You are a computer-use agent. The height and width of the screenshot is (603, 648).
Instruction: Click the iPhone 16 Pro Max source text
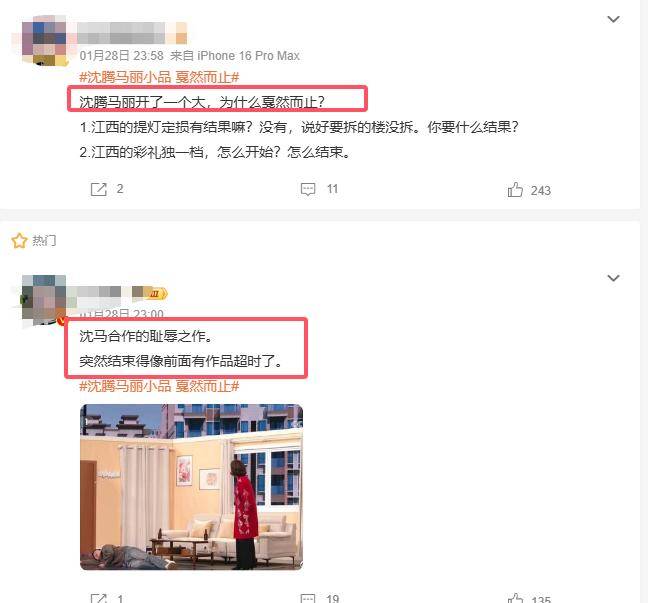(x=248, y=55)
